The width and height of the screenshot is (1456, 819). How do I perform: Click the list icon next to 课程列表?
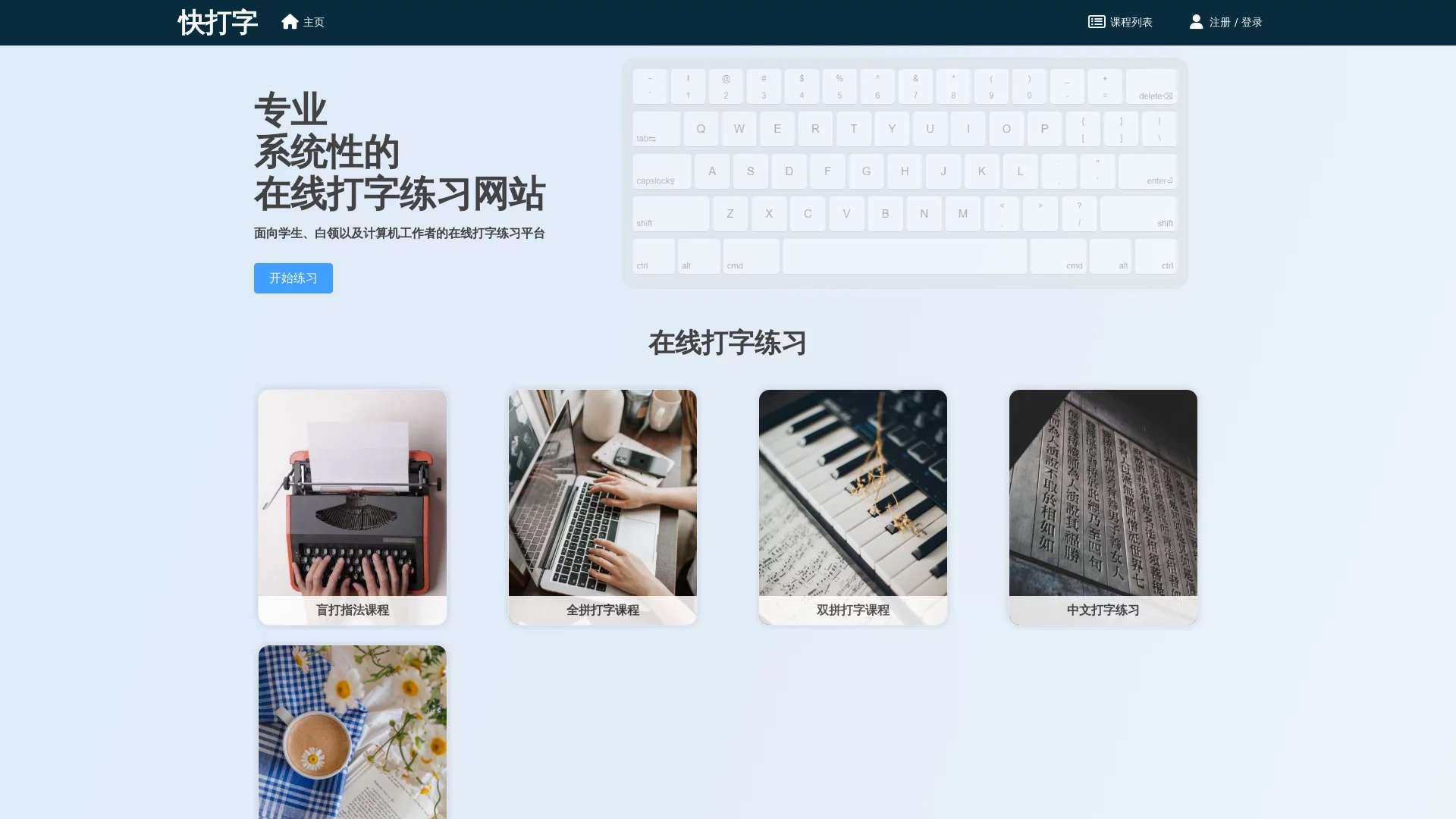click(1095, 21)
